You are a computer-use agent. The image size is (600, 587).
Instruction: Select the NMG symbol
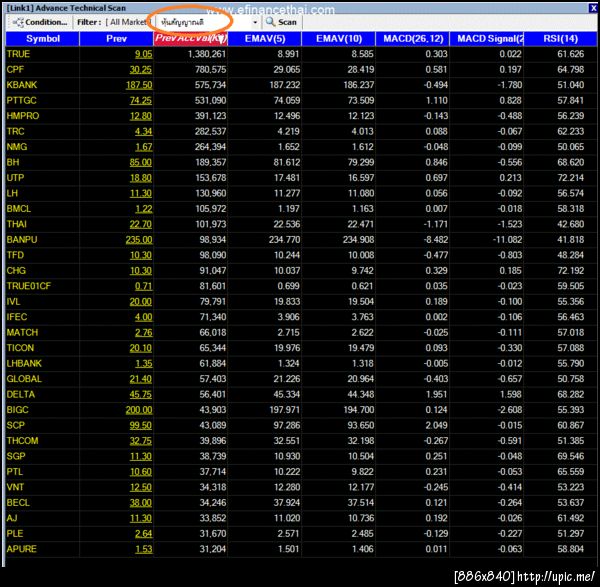click(x=17, y=147)
